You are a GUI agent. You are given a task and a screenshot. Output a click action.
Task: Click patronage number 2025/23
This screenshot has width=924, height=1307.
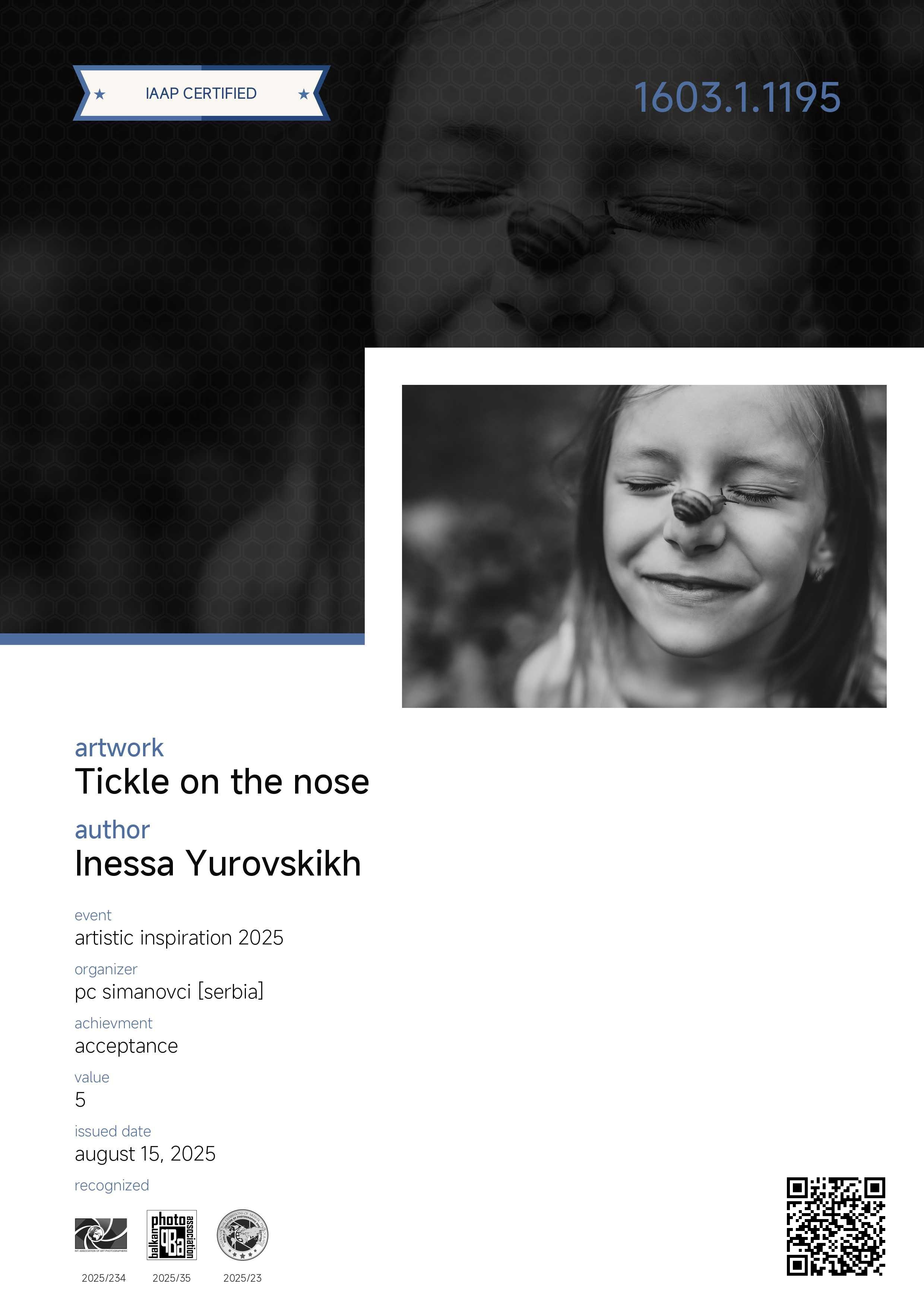[x=243, y=1278]
